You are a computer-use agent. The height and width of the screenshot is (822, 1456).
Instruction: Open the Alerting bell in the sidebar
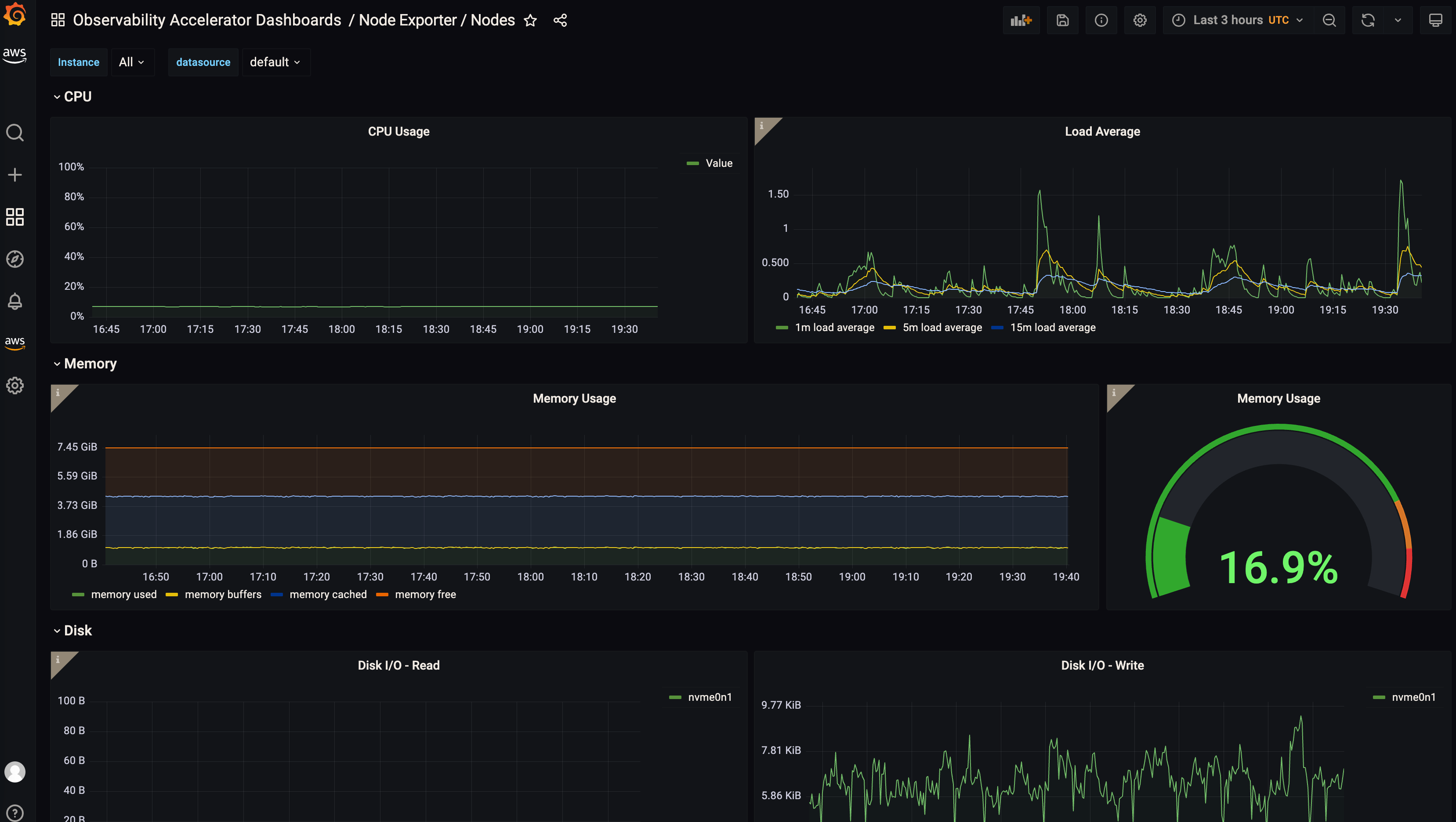point(14,301)
